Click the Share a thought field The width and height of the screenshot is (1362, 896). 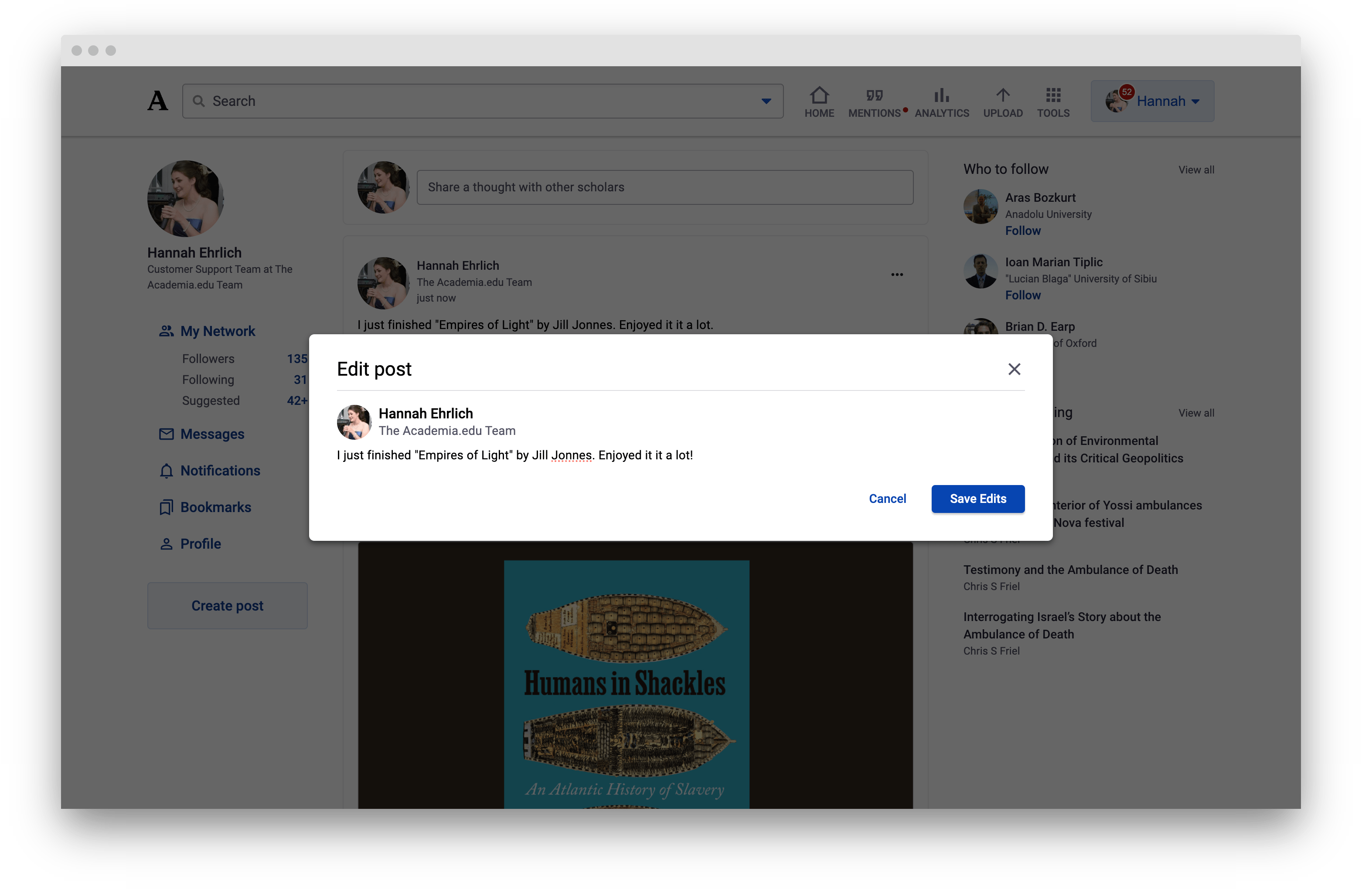tap(664, 187)
